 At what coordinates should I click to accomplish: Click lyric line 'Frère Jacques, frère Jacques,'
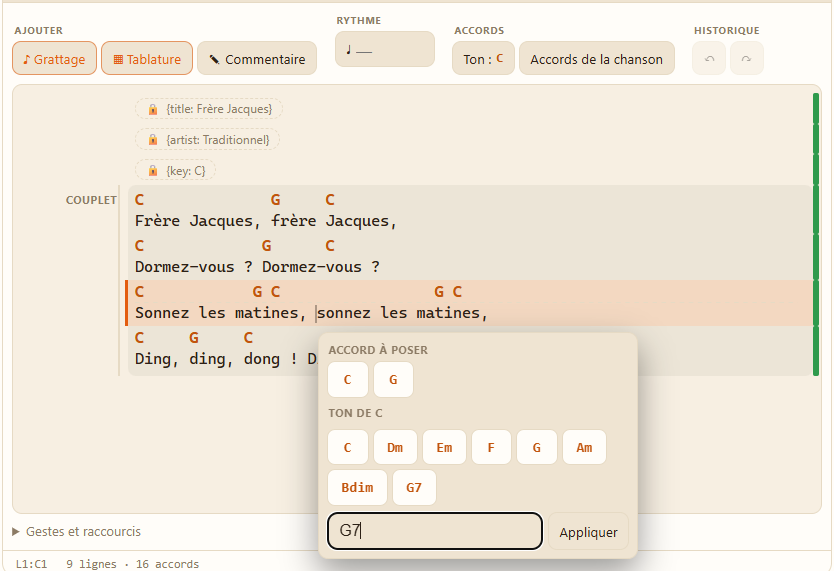(x=266, y=221)
